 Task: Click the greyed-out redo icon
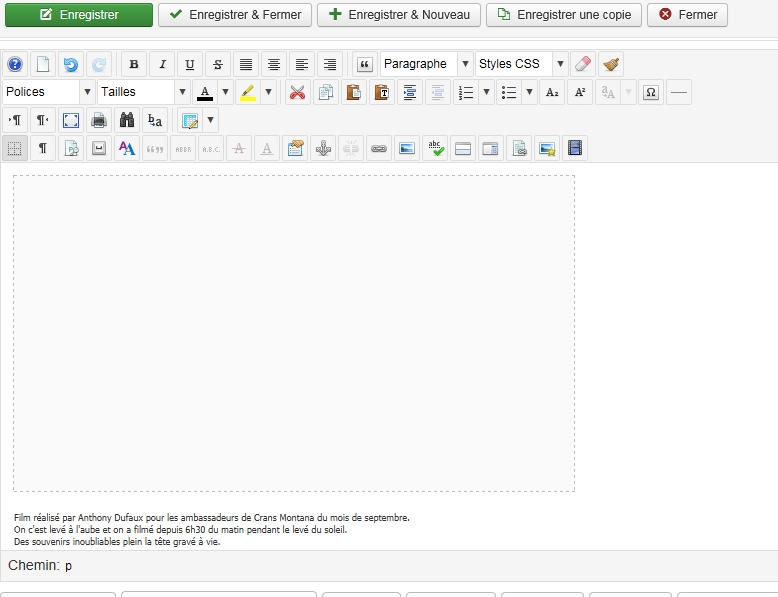99,65
